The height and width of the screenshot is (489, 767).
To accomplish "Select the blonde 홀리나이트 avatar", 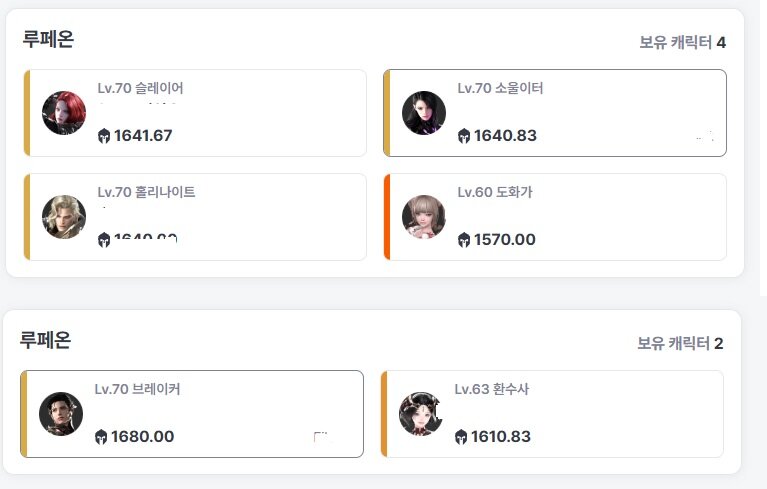I will pos(64,217).
